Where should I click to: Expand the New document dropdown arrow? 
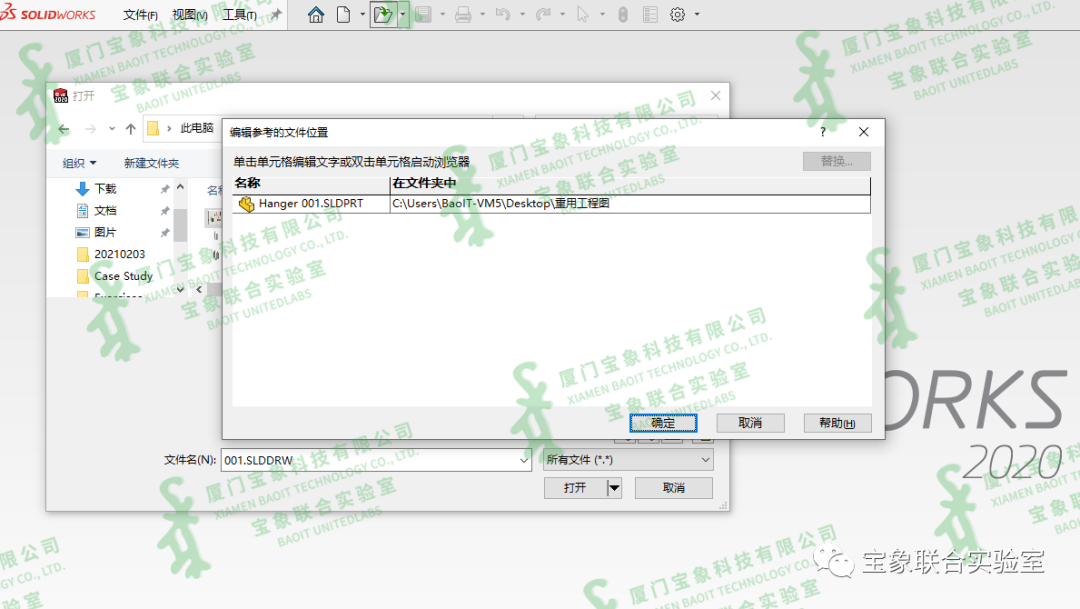(x=363, y=14)
